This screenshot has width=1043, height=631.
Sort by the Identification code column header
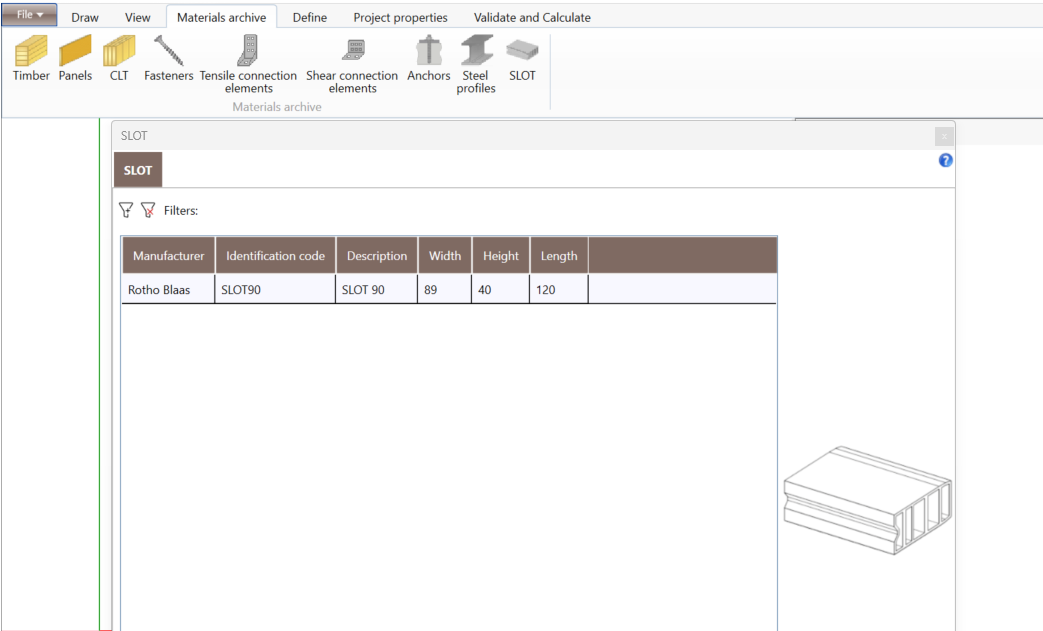(x=275, y=255)
